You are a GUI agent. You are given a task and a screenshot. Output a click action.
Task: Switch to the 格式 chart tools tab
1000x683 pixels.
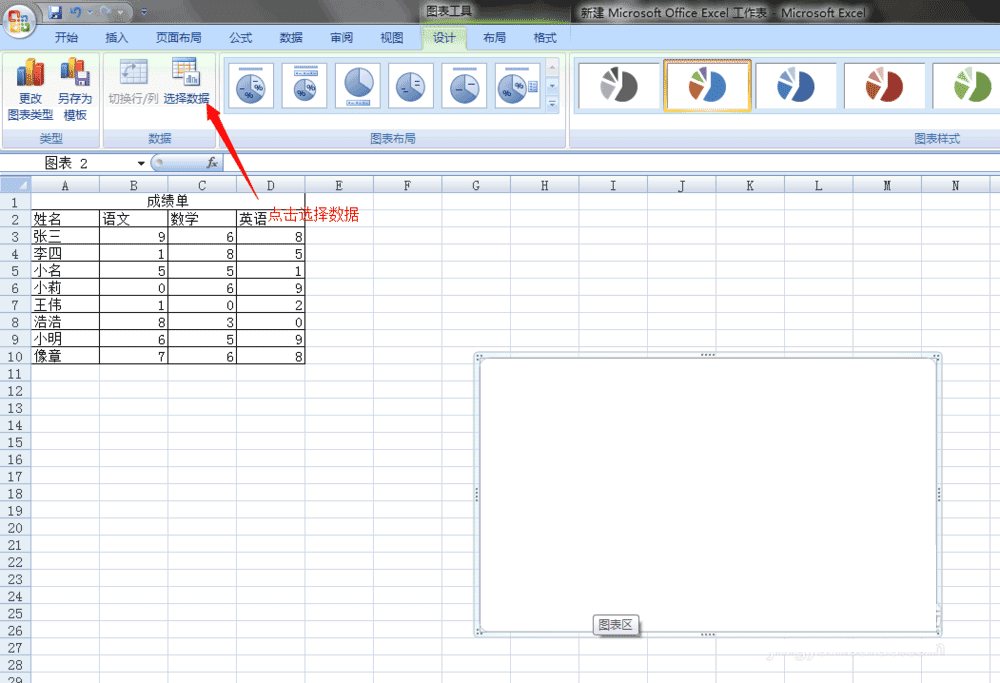click(x=545, y=38)
